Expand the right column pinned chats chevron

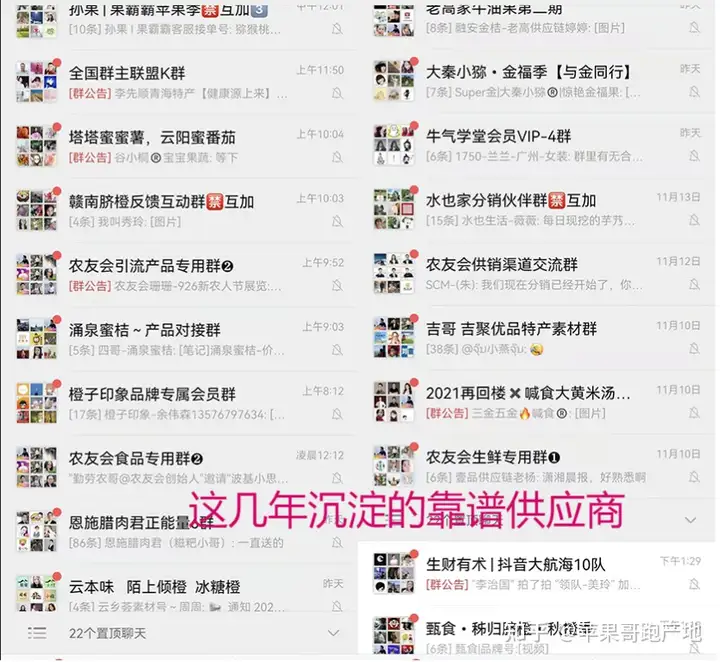coord(690,520)
